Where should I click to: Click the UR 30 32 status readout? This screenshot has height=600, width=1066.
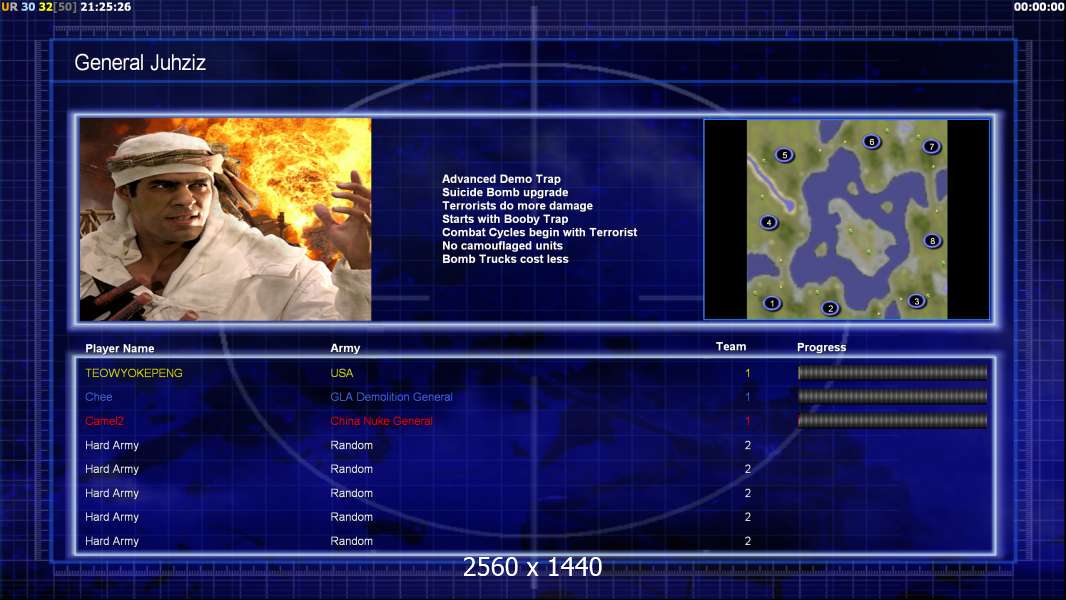[27, 7]
